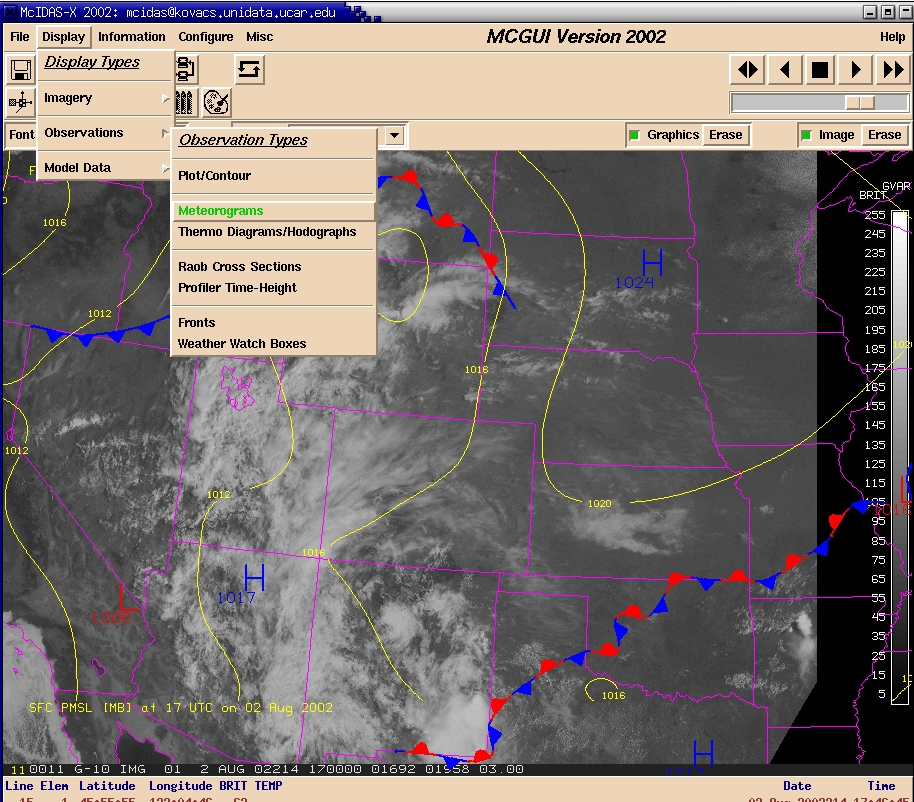Click the floppy disk save icon
This screenshot has height=802, width=914.
(20, 70)
